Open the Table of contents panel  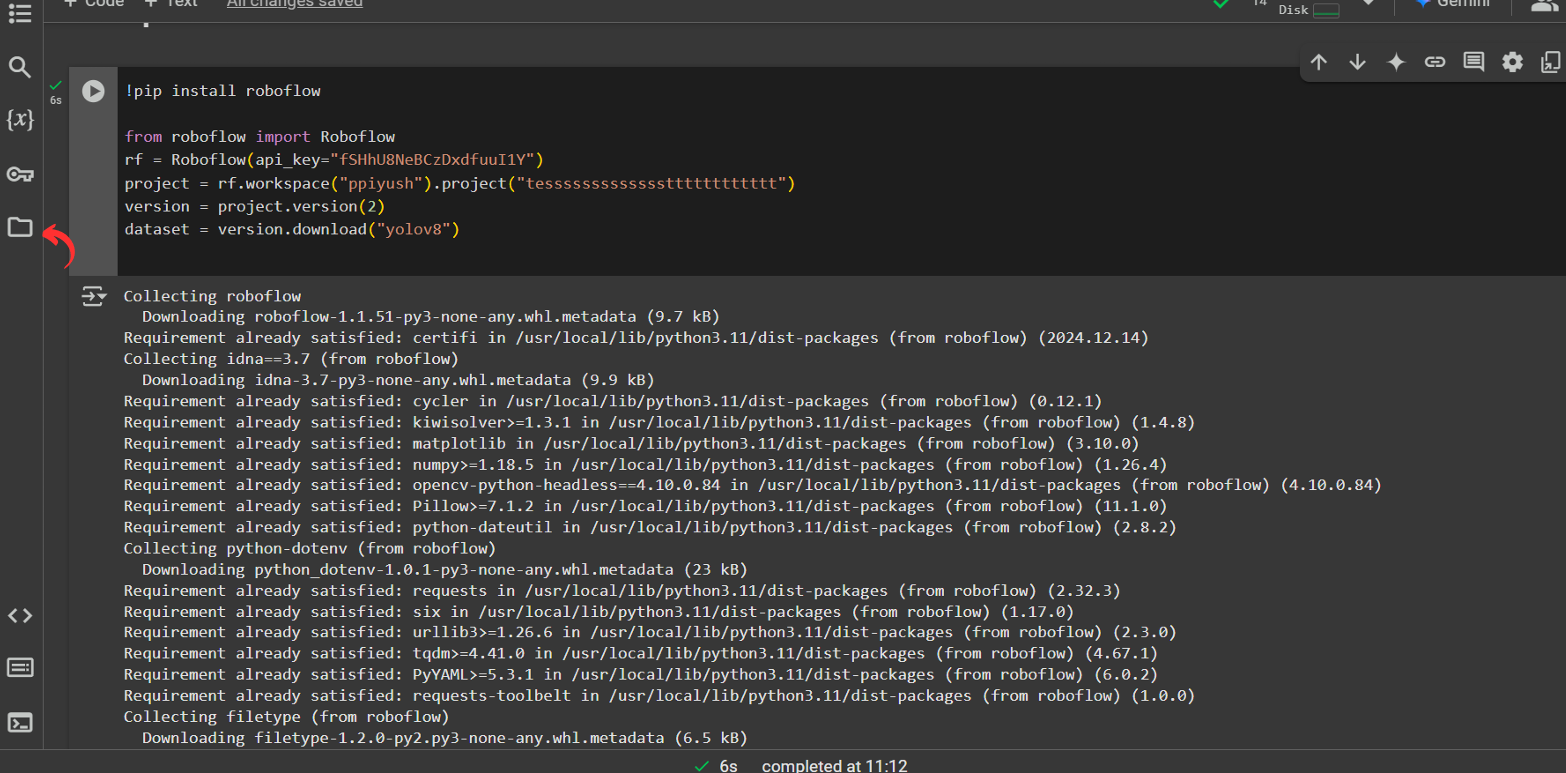pyautogui.click(x=20, y=13)
